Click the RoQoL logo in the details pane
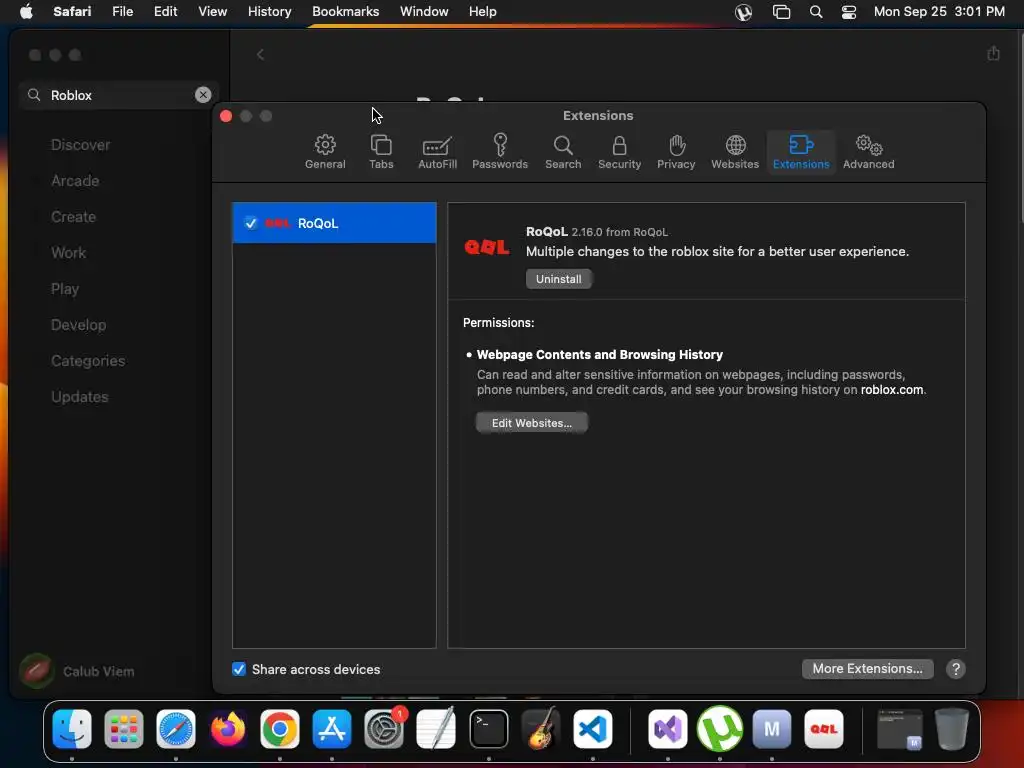 pyautogui.click(x=487, y=247)
